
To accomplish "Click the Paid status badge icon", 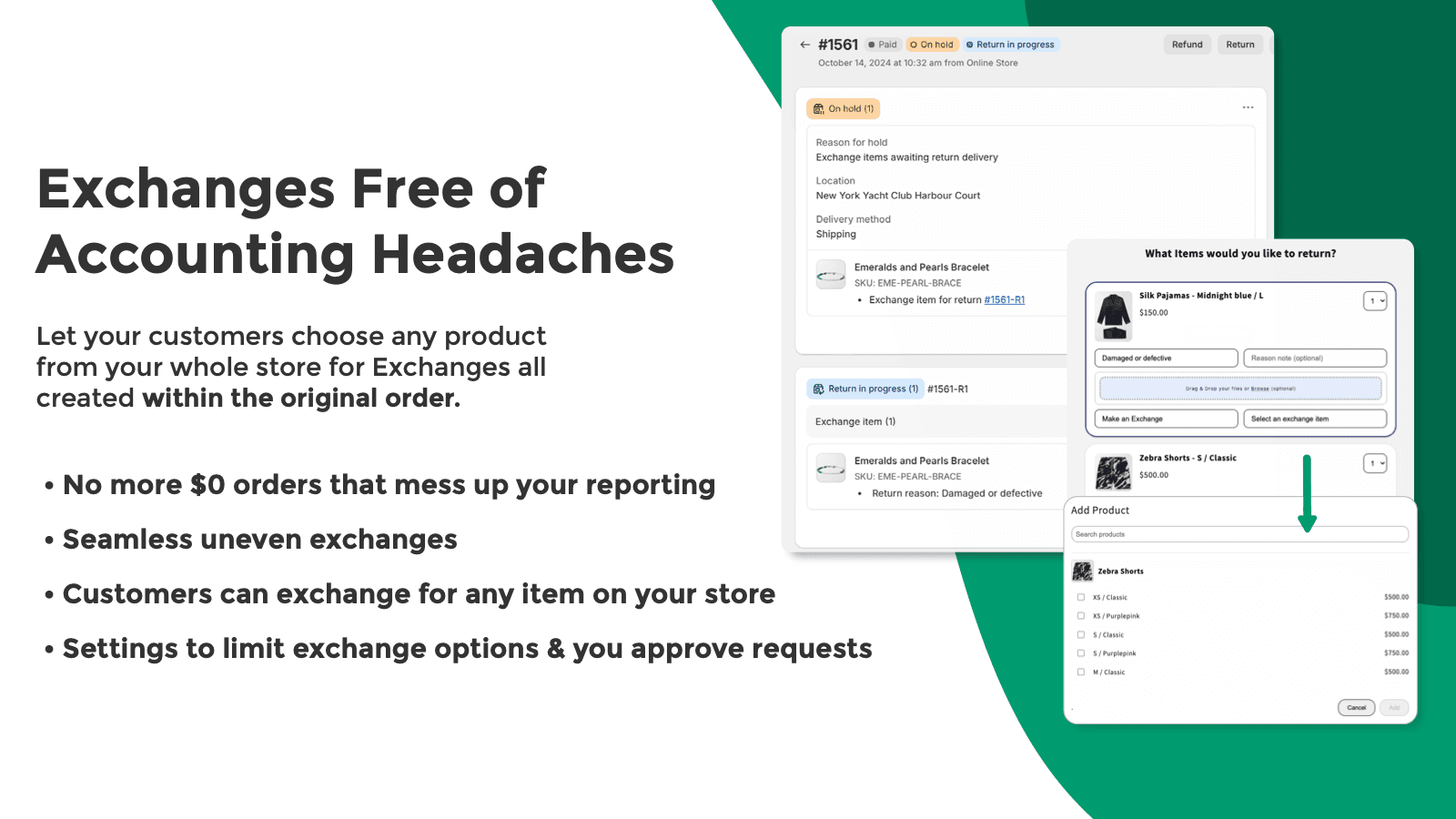I will click(x=872, y=44).
